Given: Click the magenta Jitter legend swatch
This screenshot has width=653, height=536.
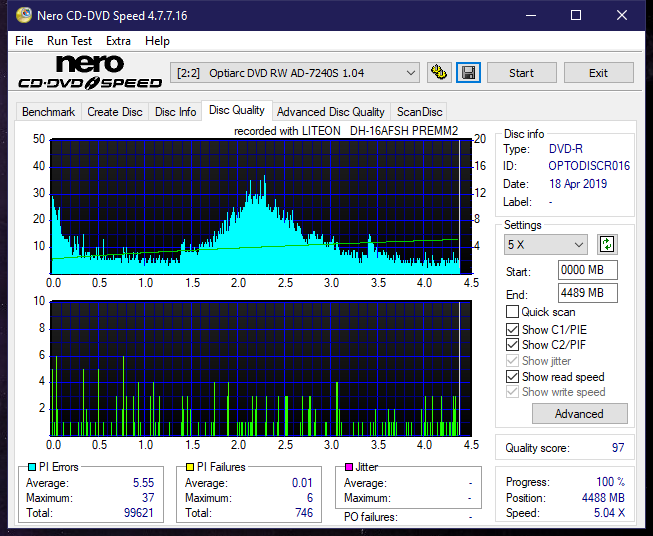Looking at the screenshot, I should 349,467.
